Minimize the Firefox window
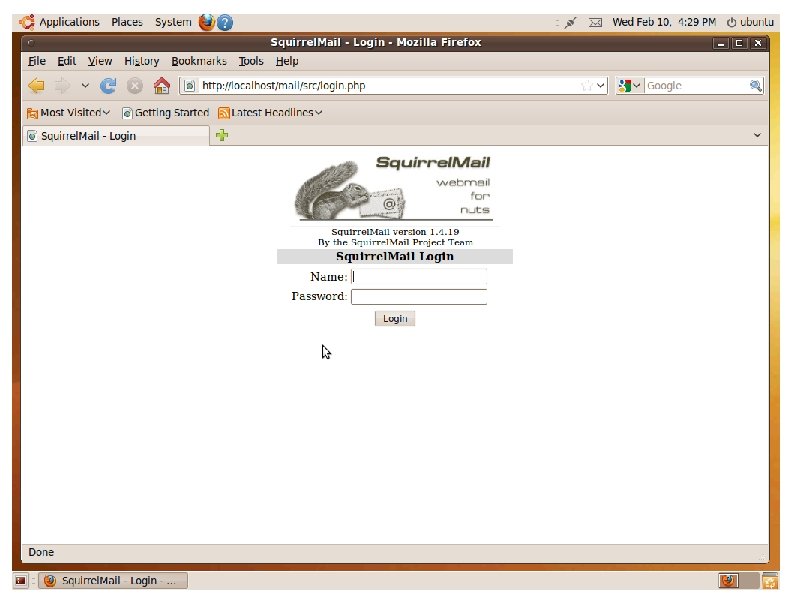 (x=720, y=43)
